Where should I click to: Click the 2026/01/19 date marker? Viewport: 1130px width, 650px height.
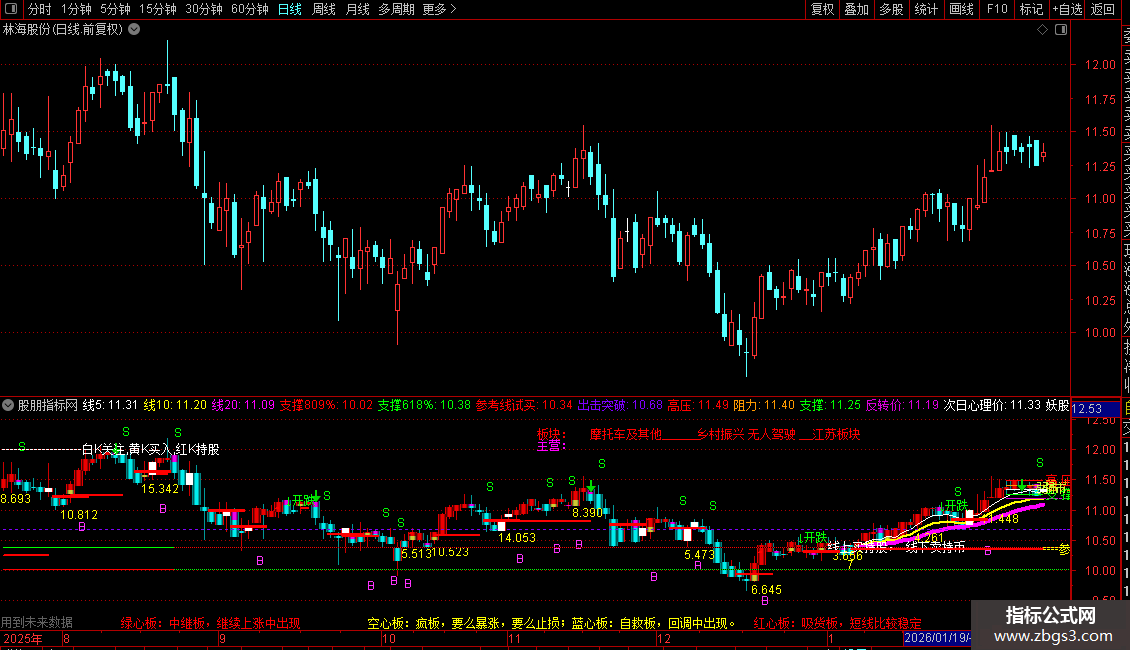coord(937,638)
